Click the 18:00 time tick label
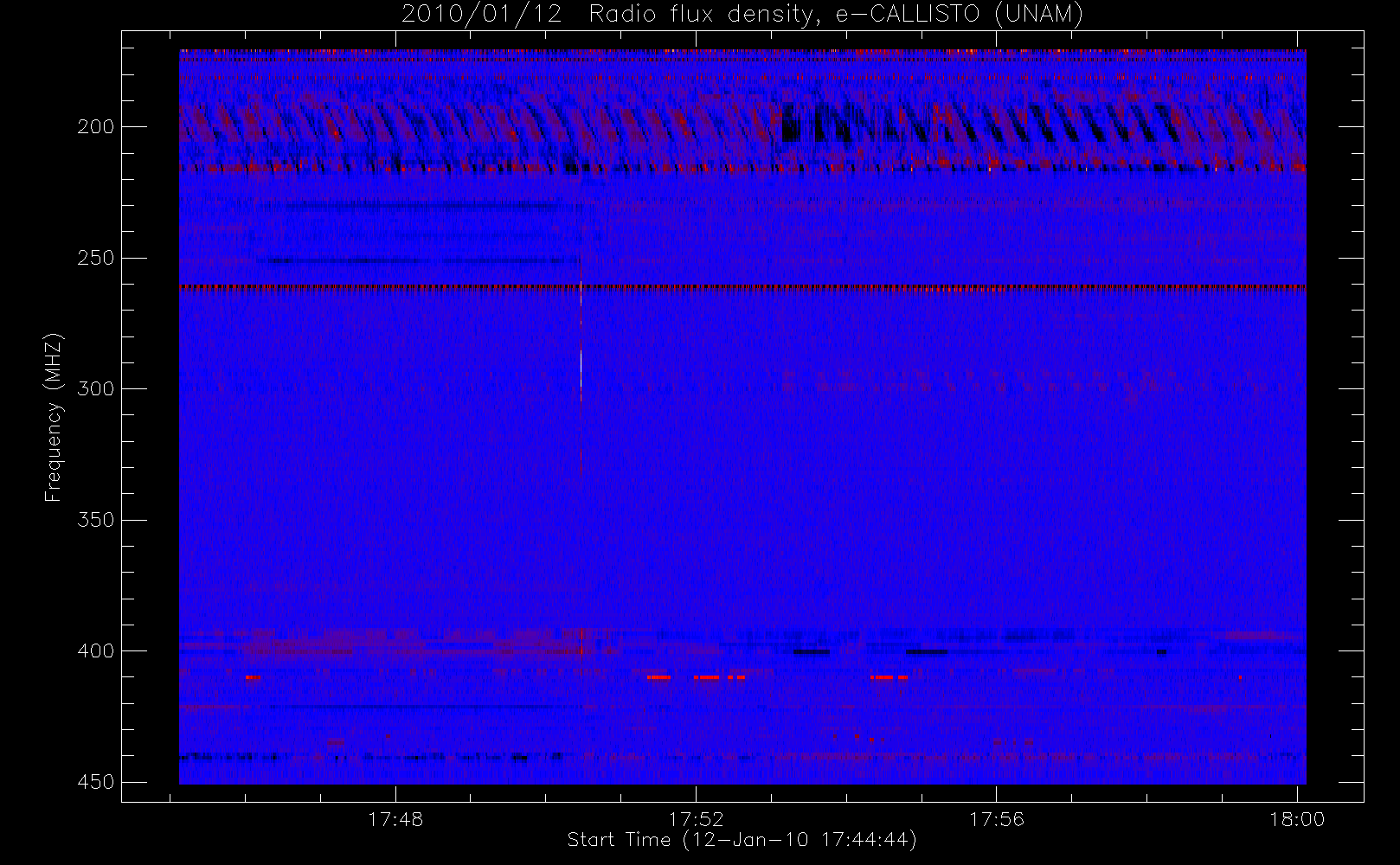Screen dimensions: 1400x865 [1297, 819]
